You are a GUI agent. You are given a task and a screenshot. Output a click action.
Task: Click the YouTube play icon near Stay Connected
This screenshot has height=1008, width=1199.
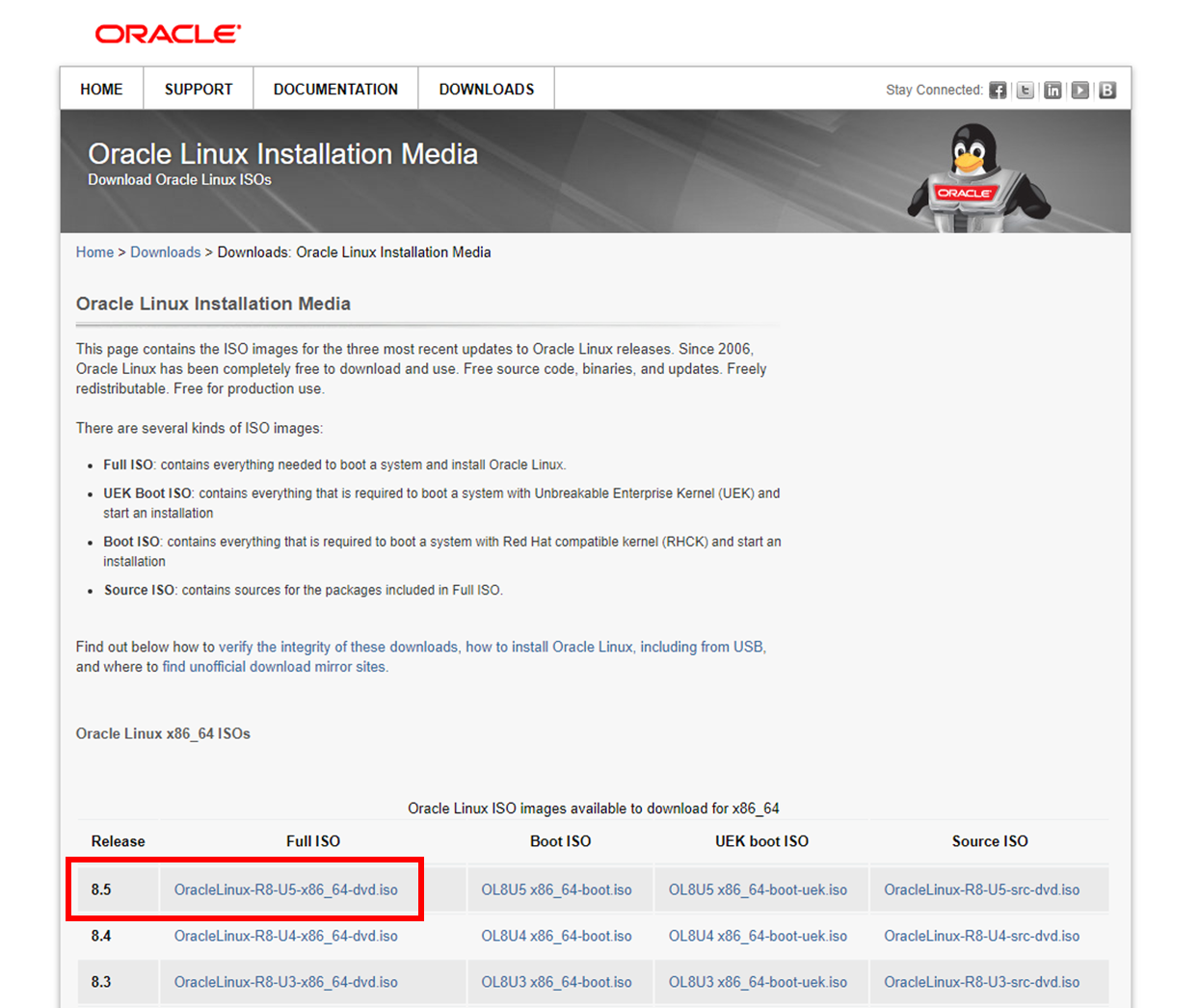pos(1079,90)
